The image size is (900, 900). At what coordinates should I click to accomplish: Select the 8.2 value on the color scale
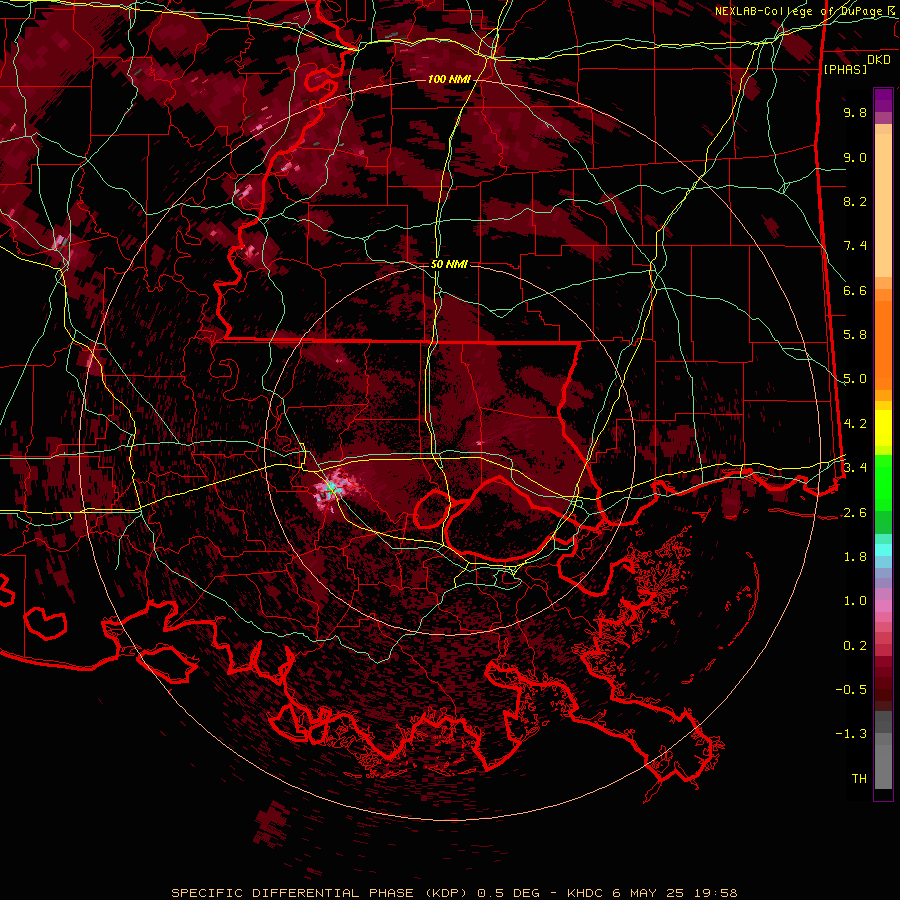pos(855,201)
